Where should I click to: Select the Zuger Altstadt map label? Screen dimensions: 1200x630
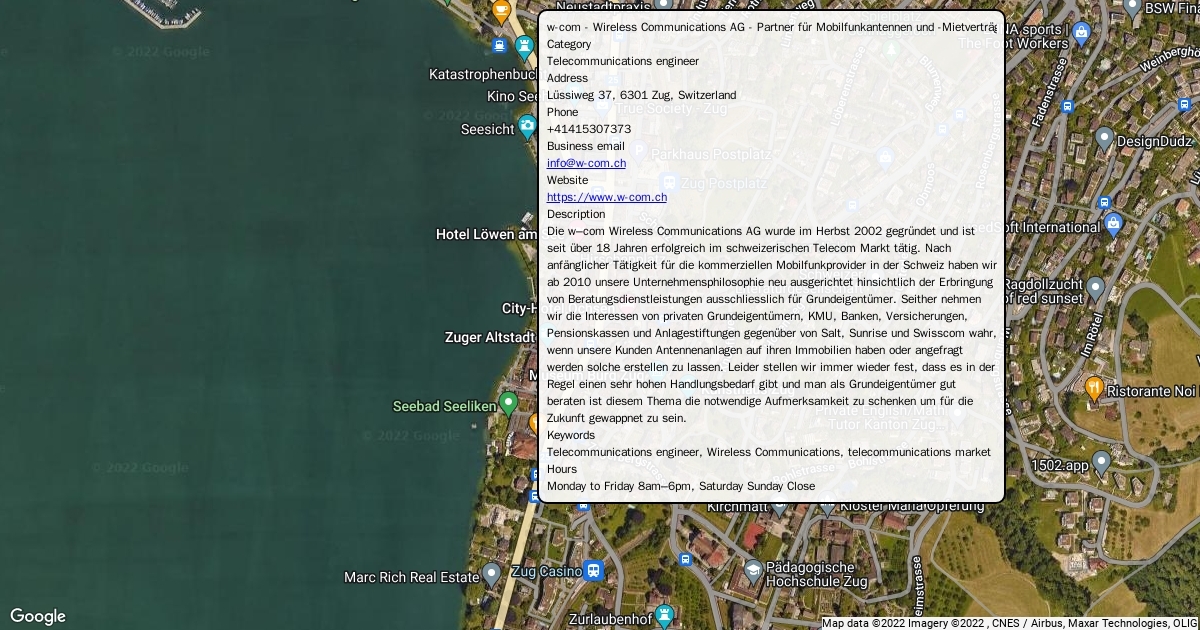(x=490, y=337)
